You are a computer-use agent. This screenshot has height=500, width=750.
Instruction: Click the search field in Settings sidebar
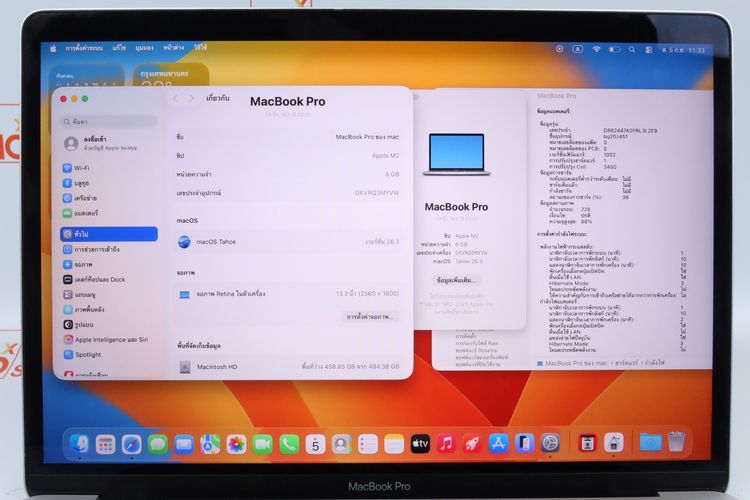[x=109, y=122]
